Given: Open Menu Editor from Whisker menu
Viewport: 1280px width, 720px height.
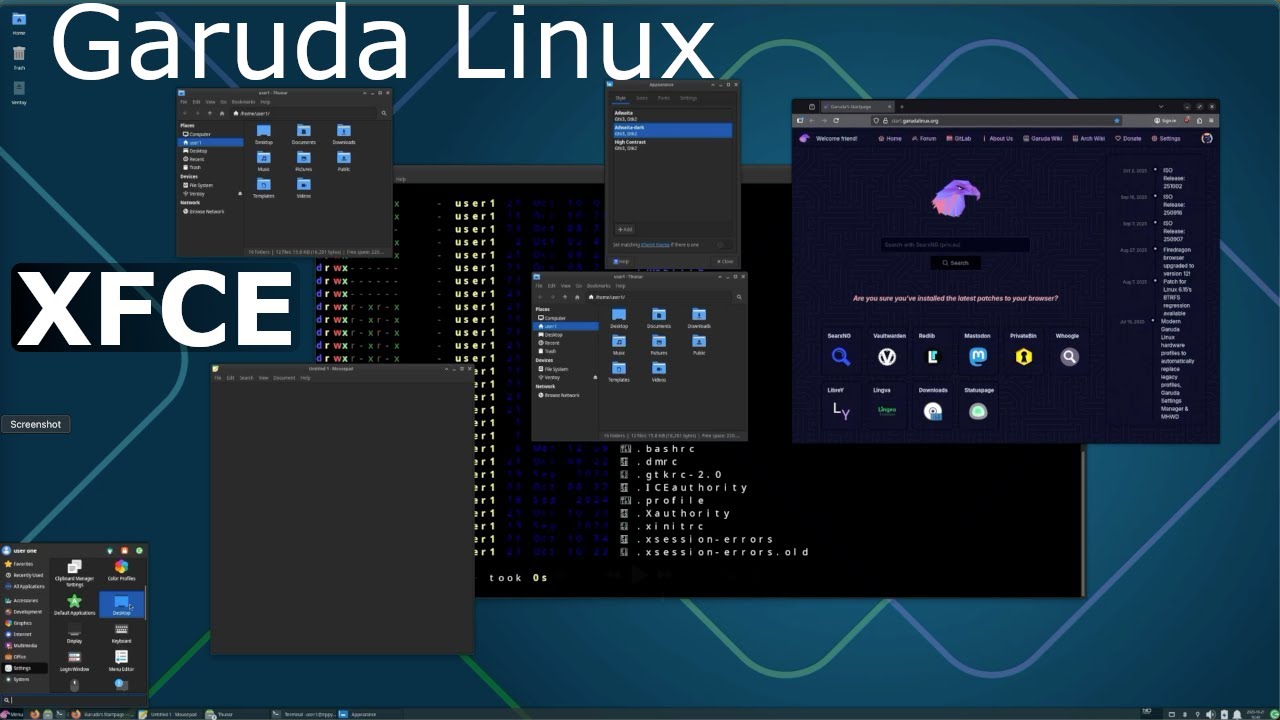Looking at the screenshot, I should (x=121, y=661).
